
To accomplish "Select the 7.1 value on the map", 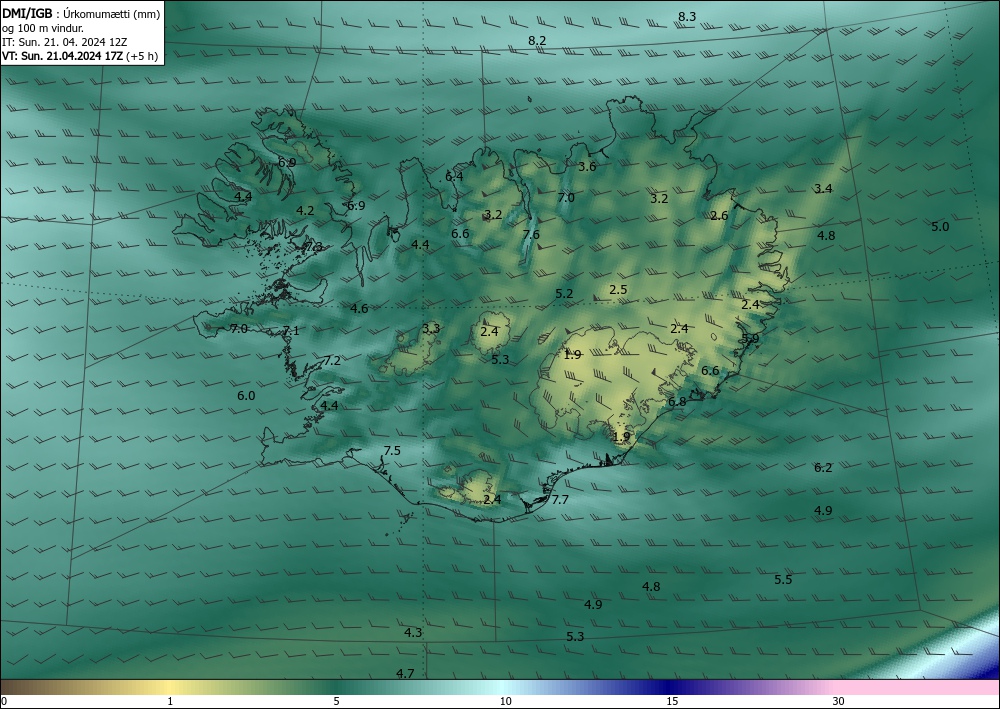I will [291, 331].
